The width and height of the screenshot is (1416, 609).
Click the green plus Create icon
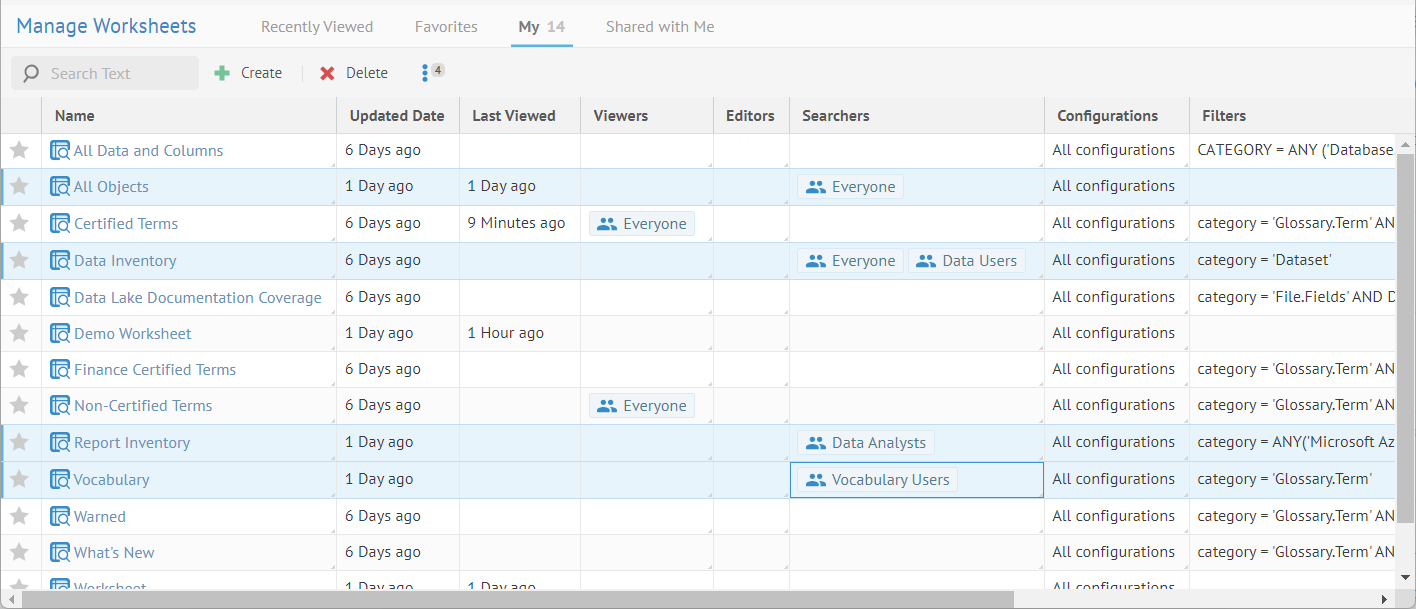point(222,73)
